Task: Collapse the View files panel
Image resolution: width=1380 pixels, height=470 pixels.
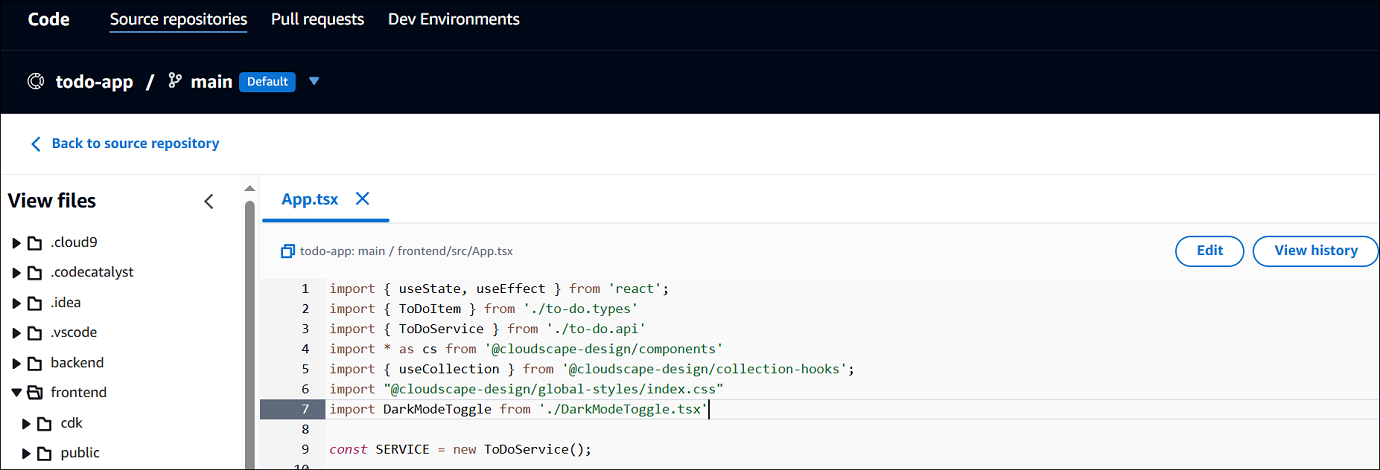Action: [209, 201]
